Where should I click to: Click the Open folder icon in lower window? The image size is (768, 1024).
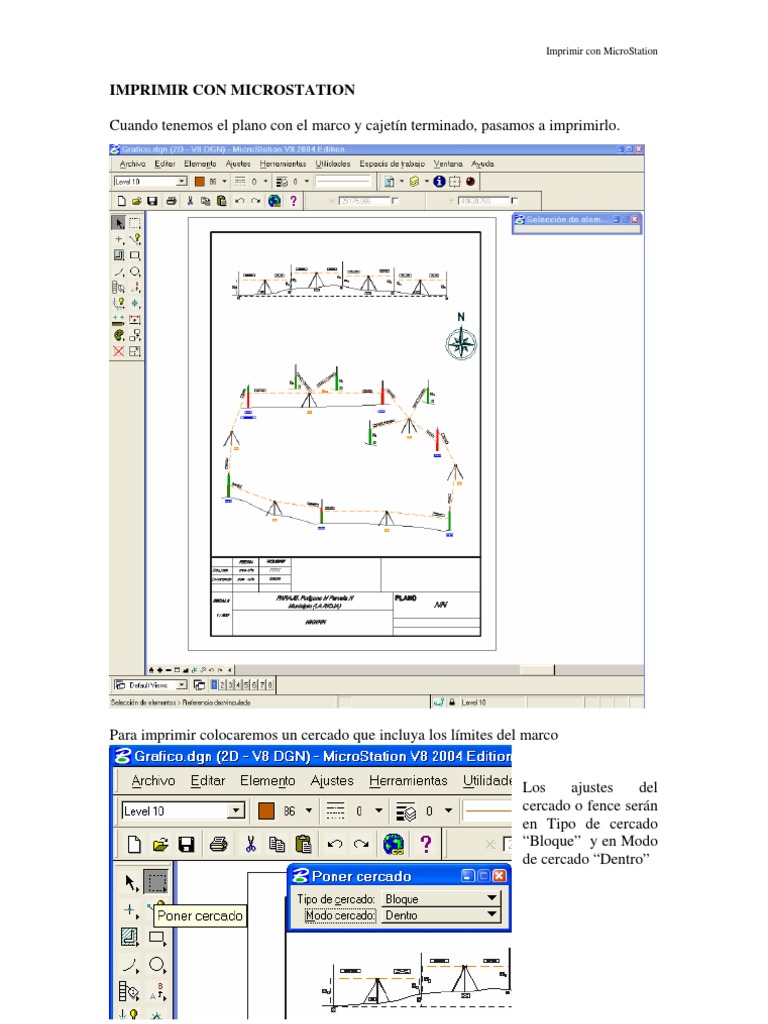click(x=161, y=844)
